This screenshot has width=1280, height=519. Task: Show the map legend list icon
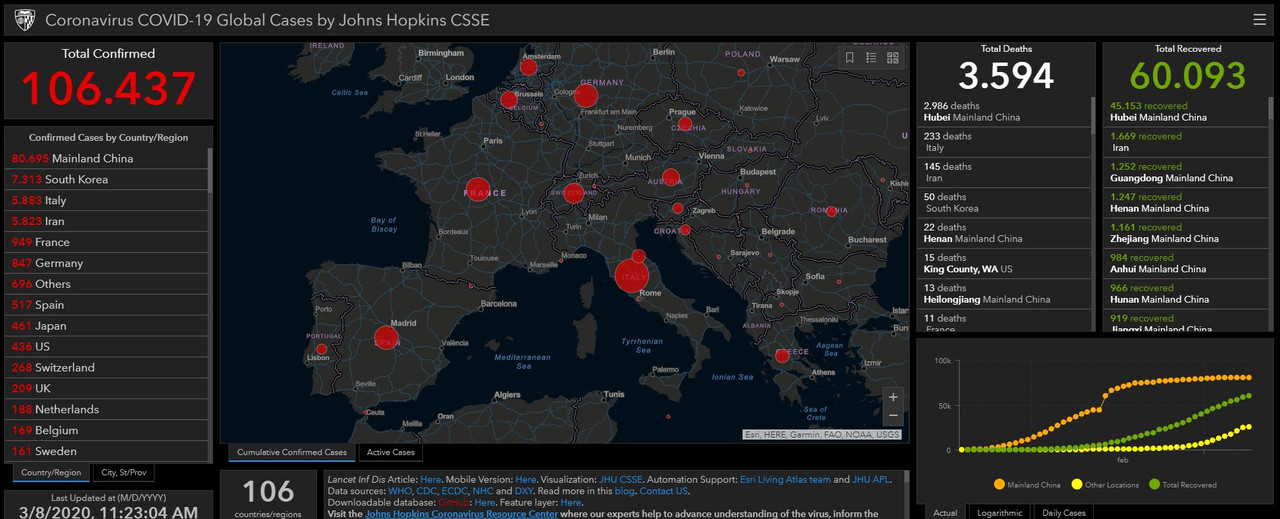(871, 57)
